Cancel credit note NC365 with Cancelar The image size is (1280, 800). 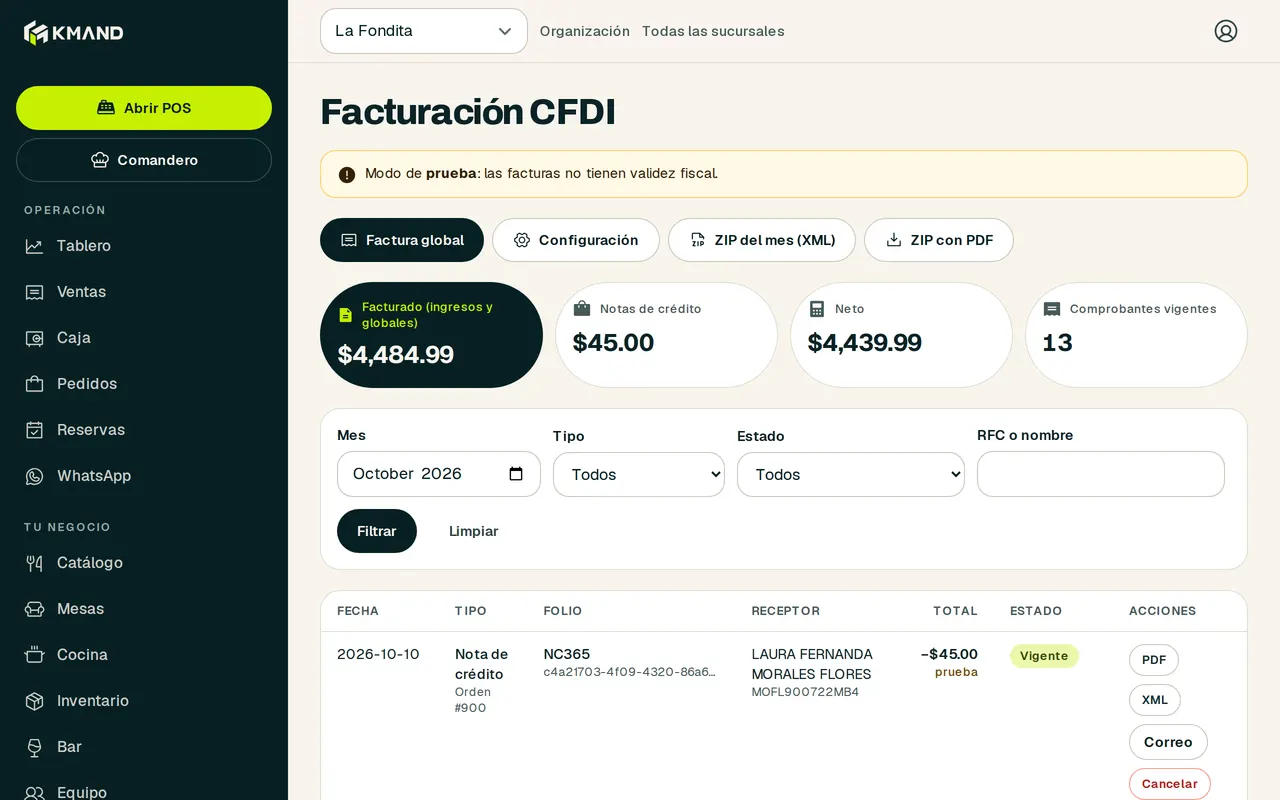pos(1170,784)
